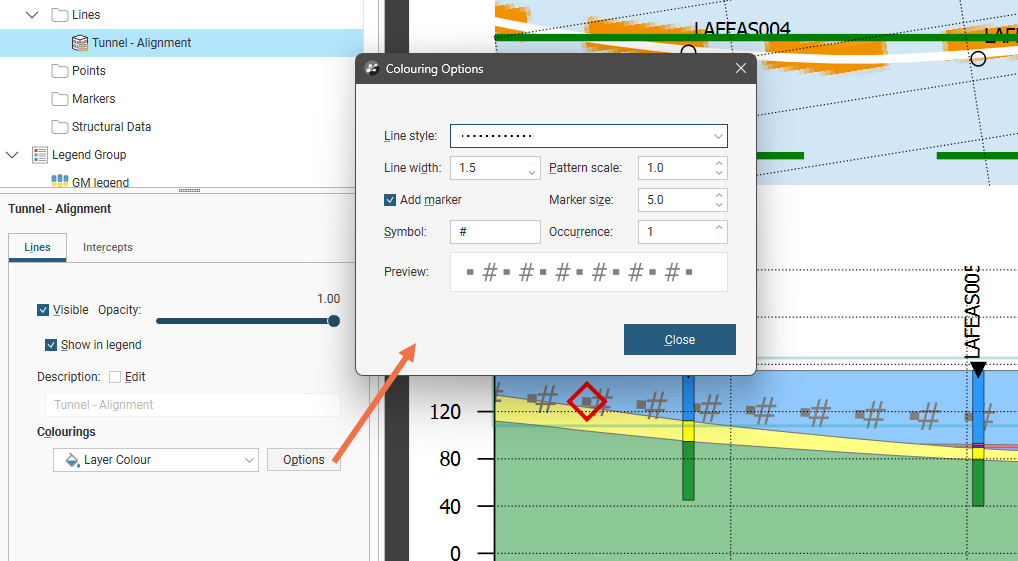Click the 40 elevation axis label
1018x561 pixels.
[450, 506]
